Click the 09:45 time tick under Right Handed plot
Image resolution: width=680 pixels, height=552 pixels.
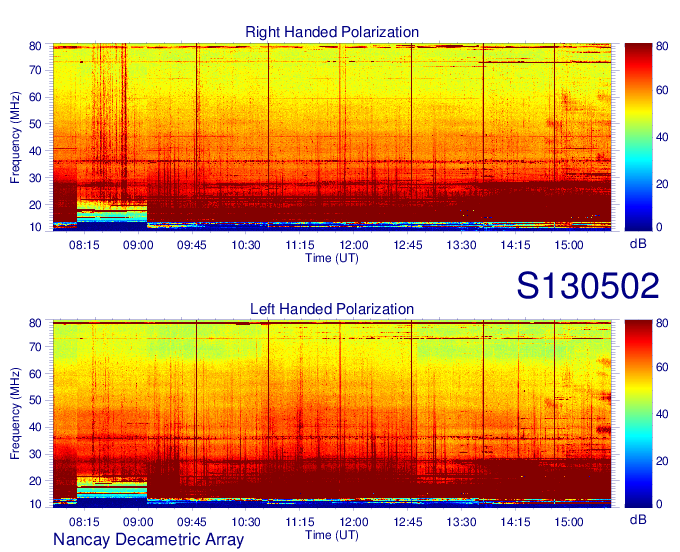192,245
